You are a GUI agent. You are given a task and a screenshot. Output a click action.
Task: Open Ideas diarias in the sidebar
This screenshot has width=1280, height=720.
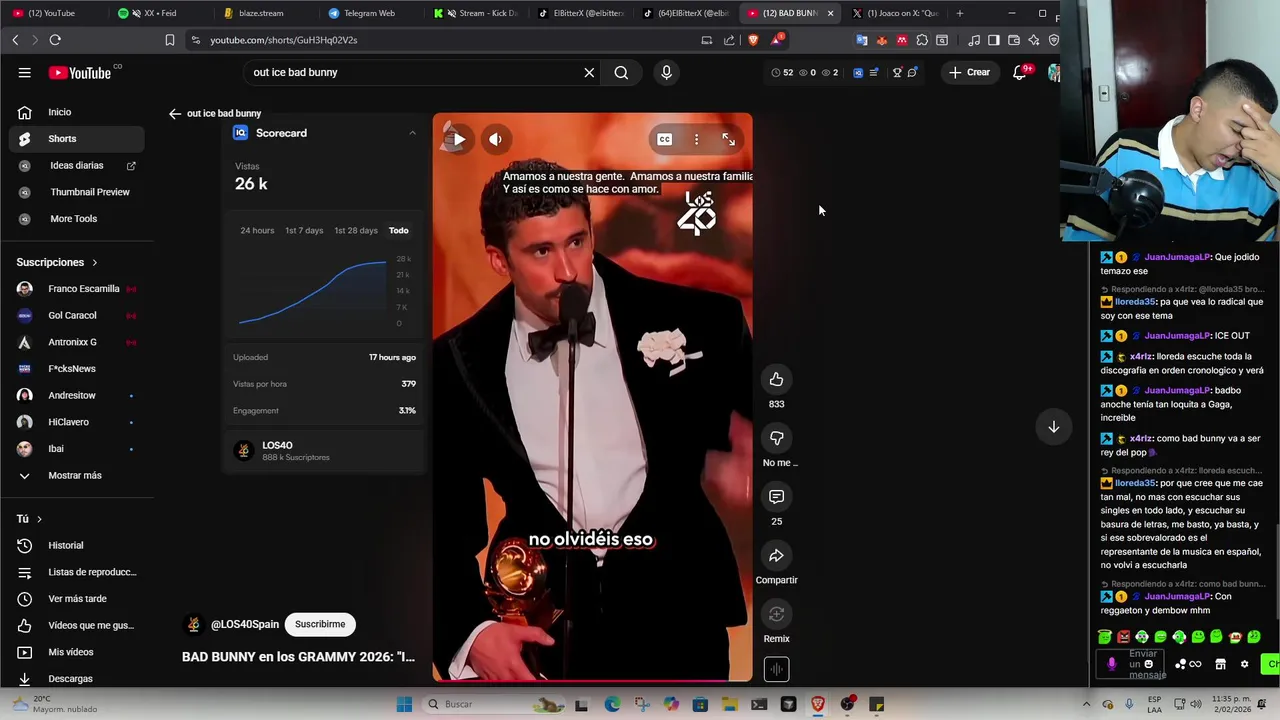(78, 165)
